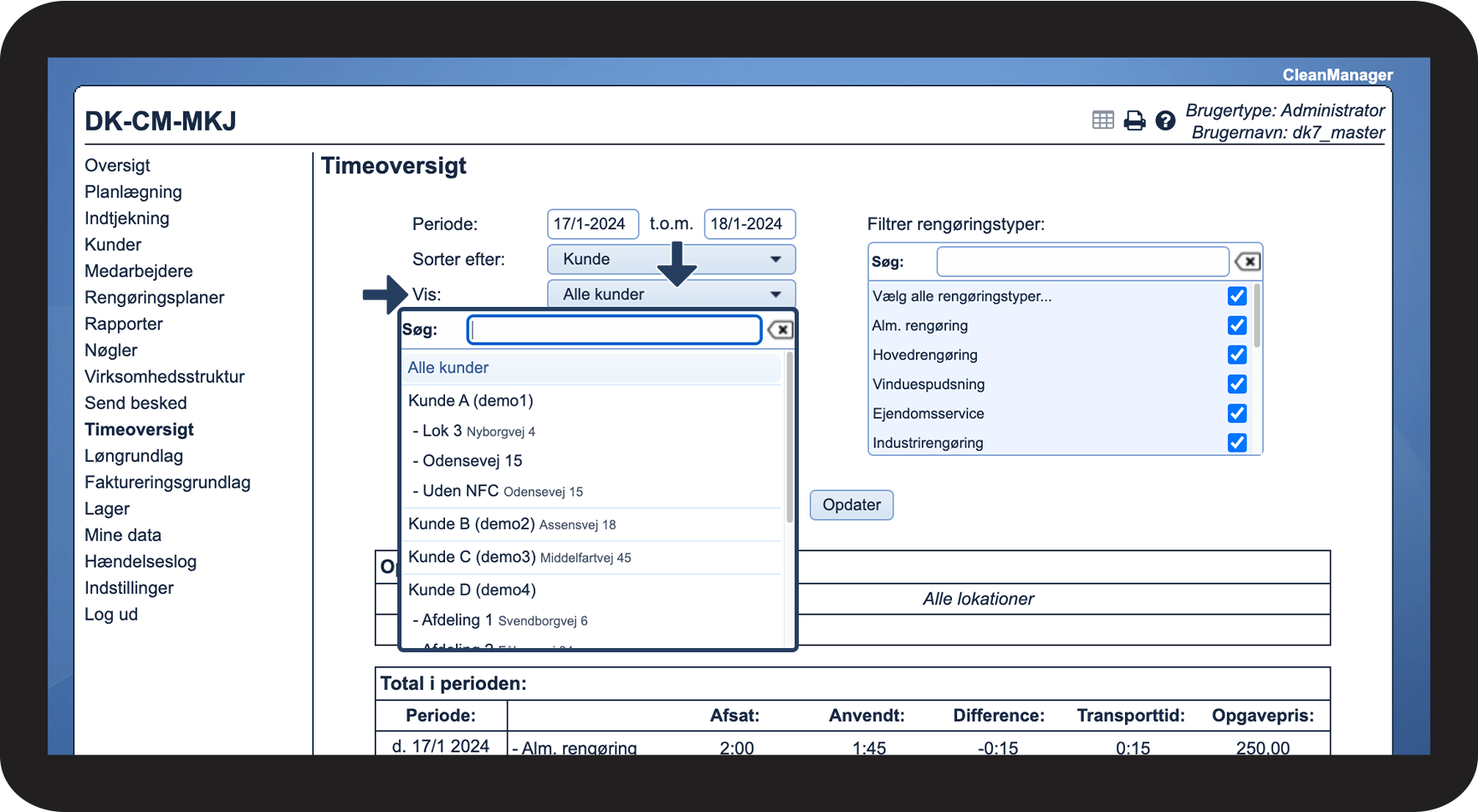Image resolution: width=1478 pixels, height=812 pixels.
Task: Click the cleaning types list scrollbar
Action: [x=1257, y=316]
